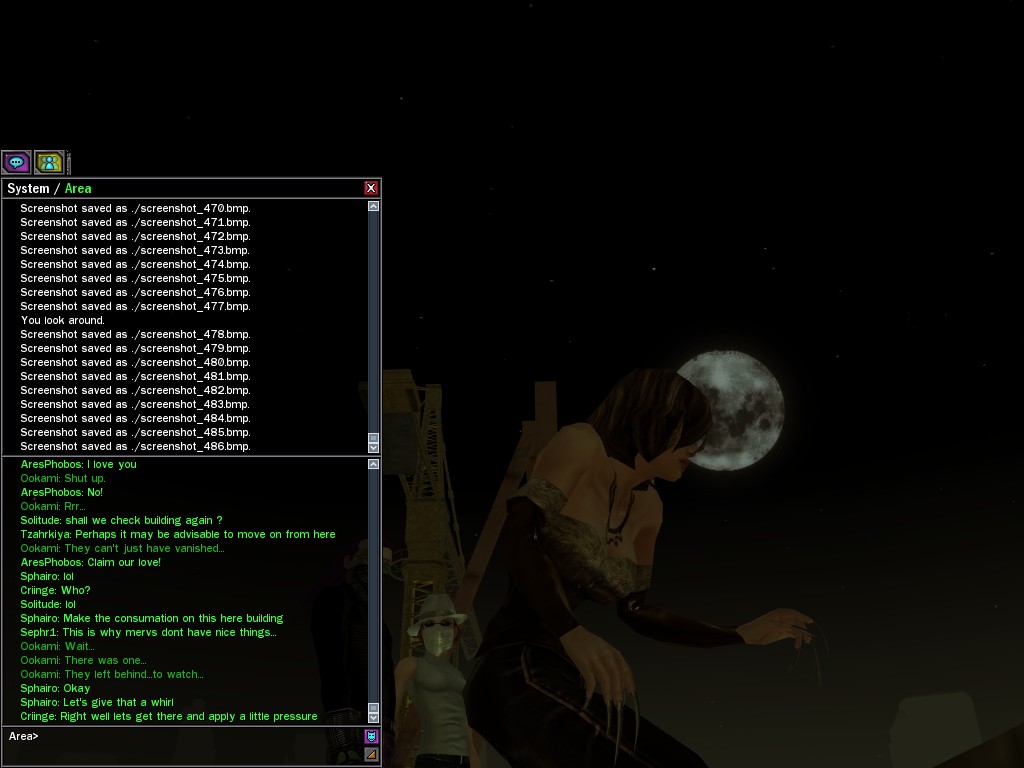This screenshot has height=768, width=1024.
Task: Switch to the System tab
Action: point(28,189)
